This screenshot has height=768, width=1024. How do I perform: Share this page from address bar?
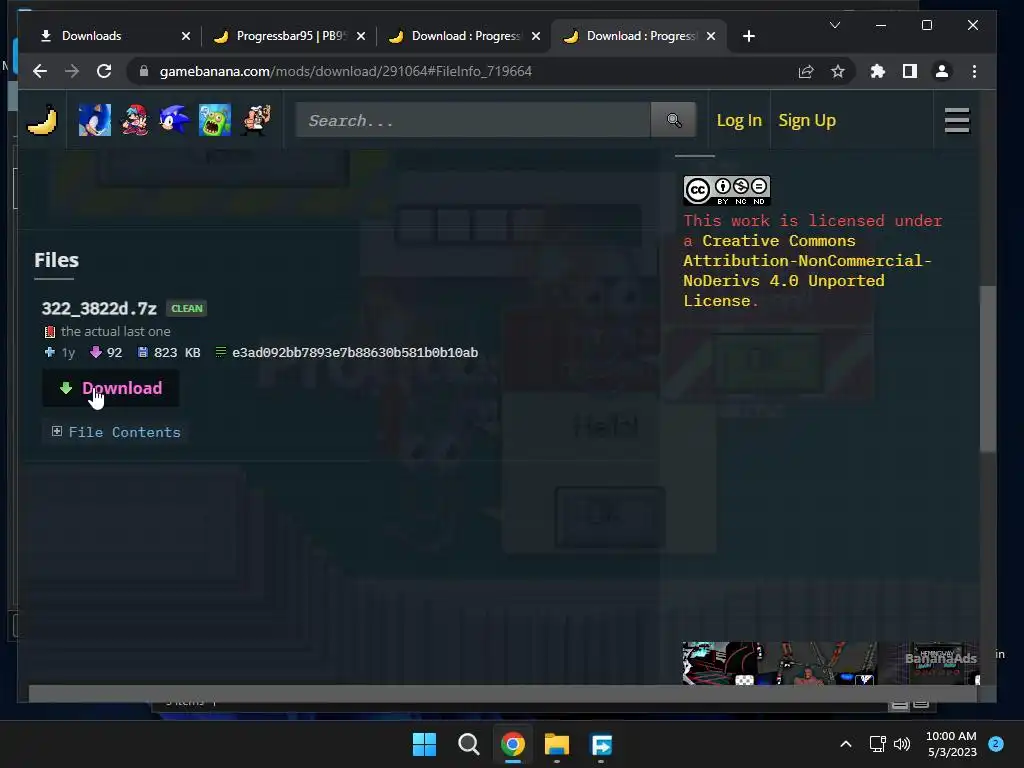[x=806, y=71]
